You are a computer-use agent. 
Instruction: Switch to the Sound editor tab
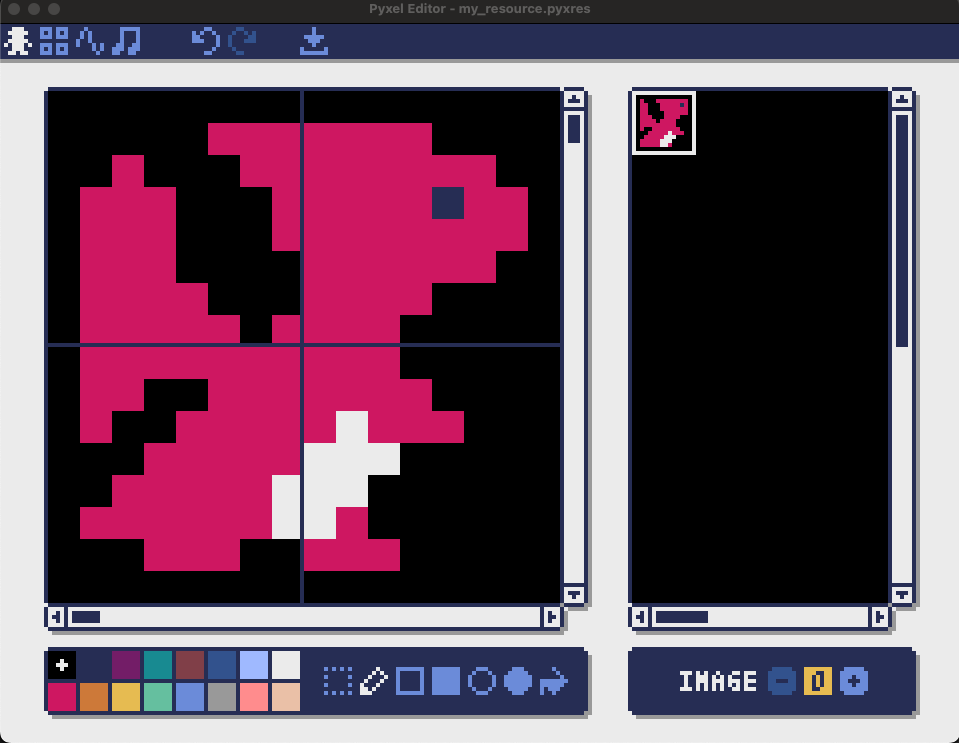pyautogui.click(x=90, y=41)
